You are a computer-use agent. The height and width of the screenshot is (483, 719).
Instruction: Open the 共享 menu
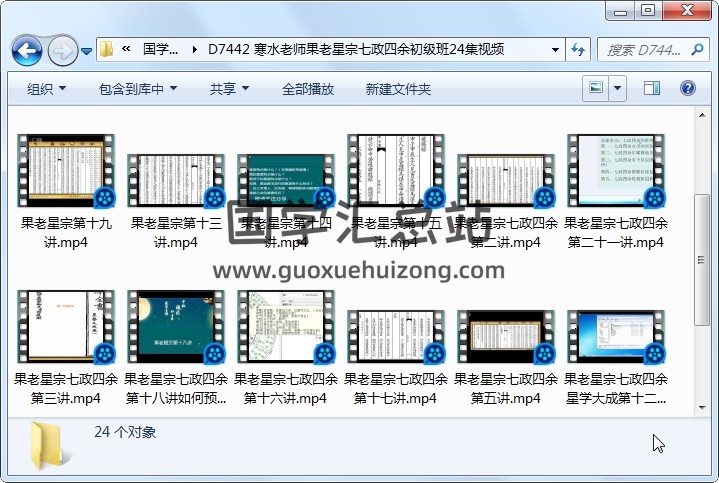point(229,89)
